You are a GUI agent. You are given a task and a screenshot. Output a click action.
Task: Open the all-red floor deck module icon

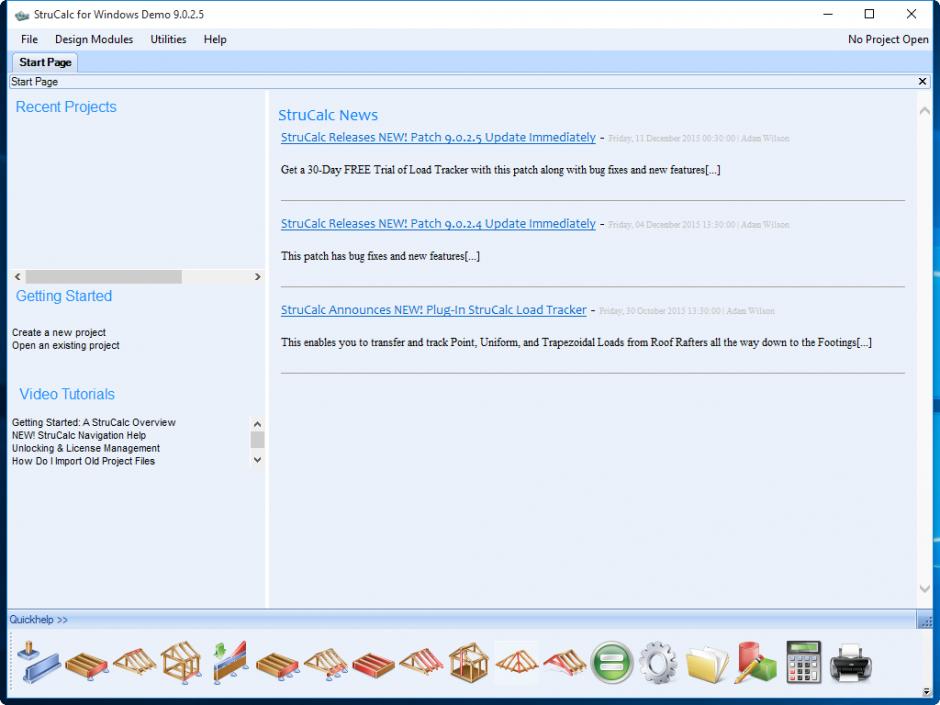[x=373, y=664]
